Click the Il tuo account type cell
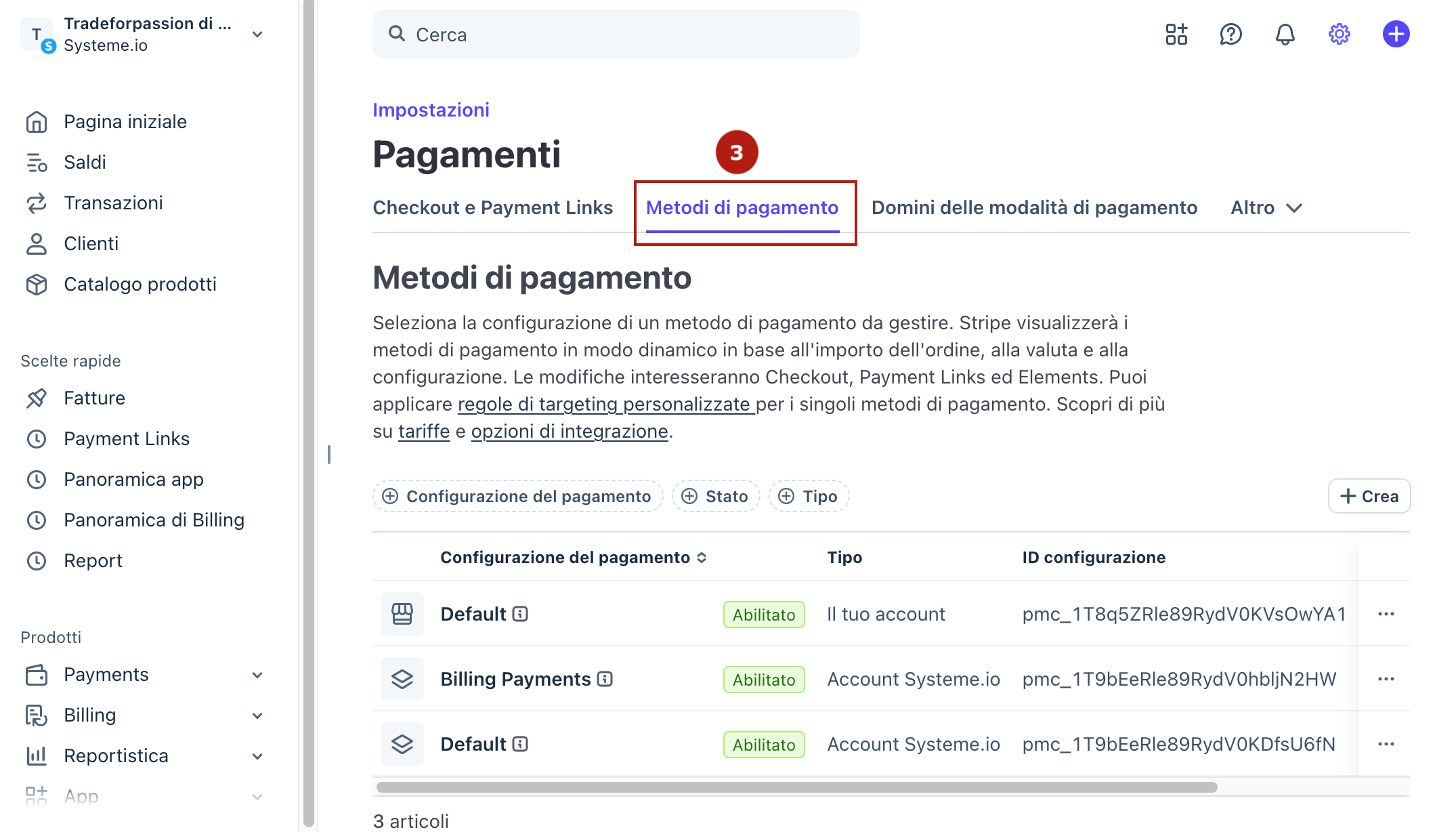 (x=886, y=615)
